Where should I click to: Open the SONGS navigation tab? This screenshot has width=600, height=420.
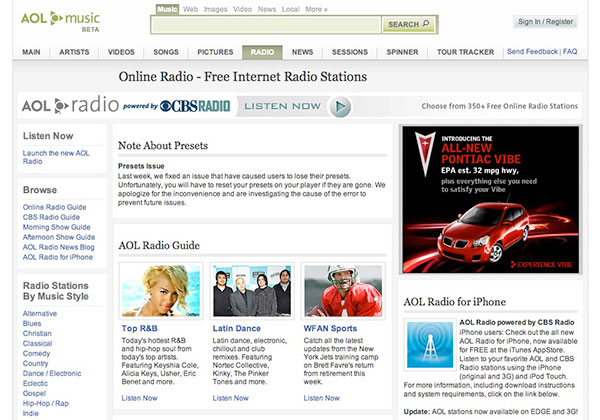(166, 52)
